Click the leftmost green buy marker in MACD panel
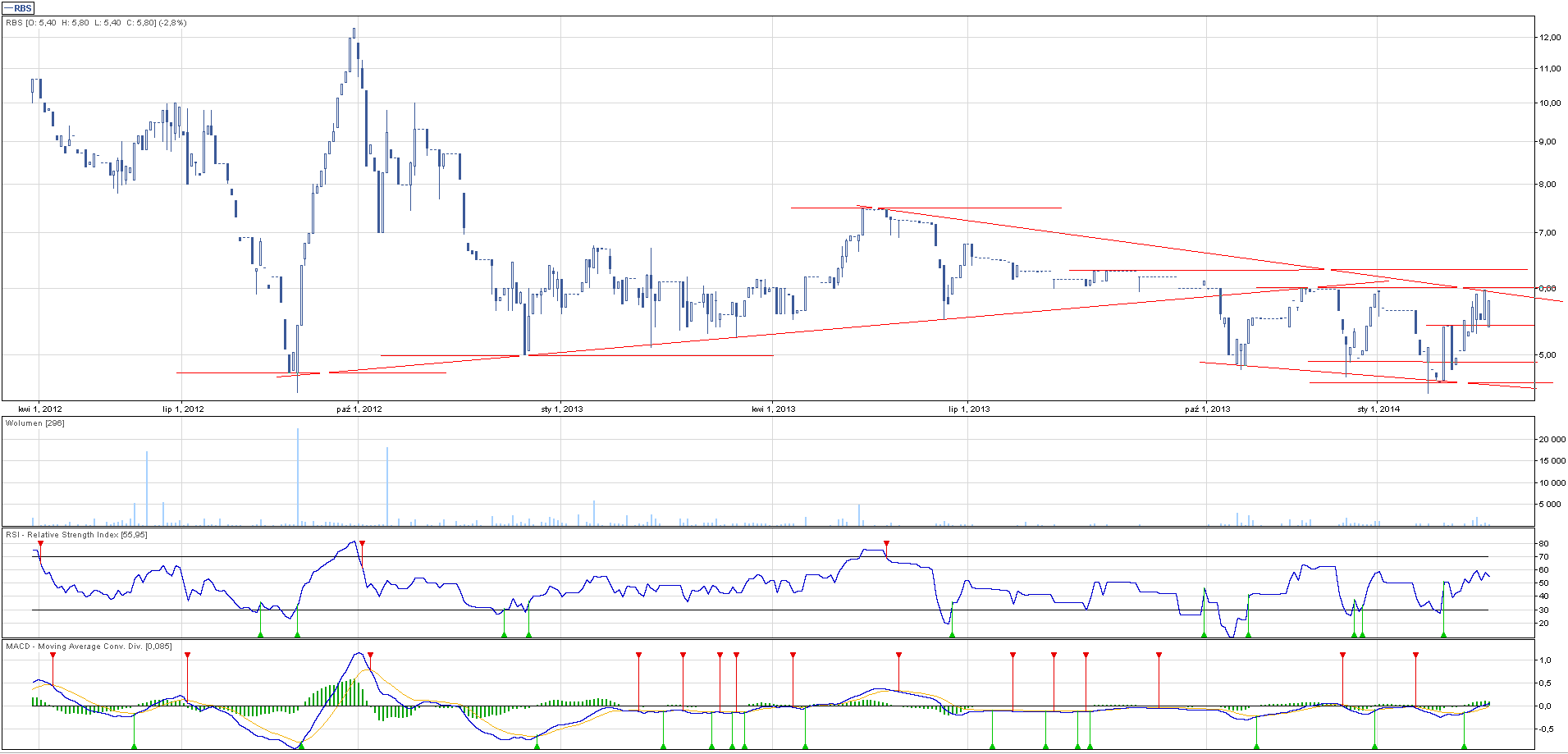This screenshot has width=1568, height=754. click(134, 746)
